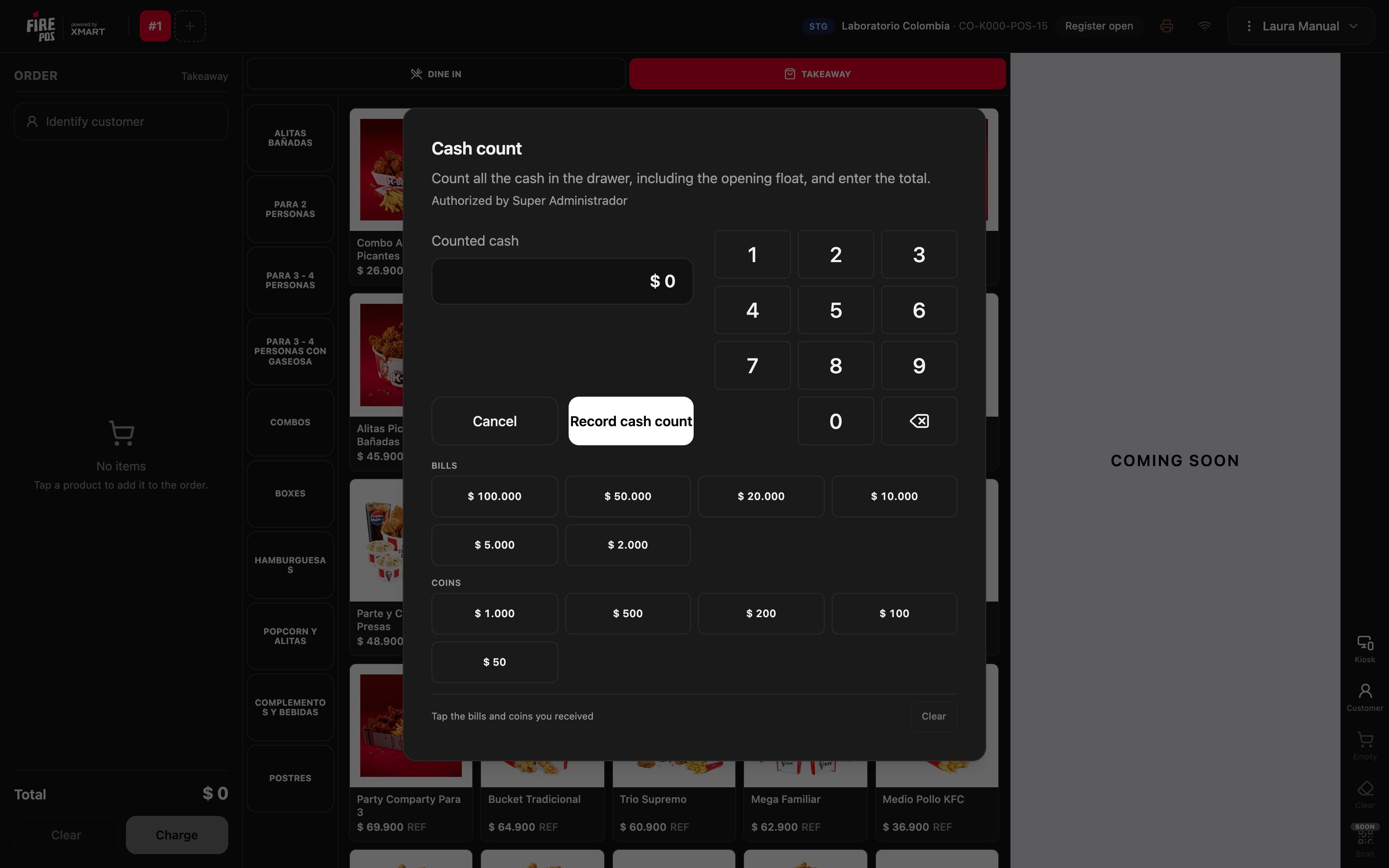Add a $ 5.000 bill

[x=495, y=545]
